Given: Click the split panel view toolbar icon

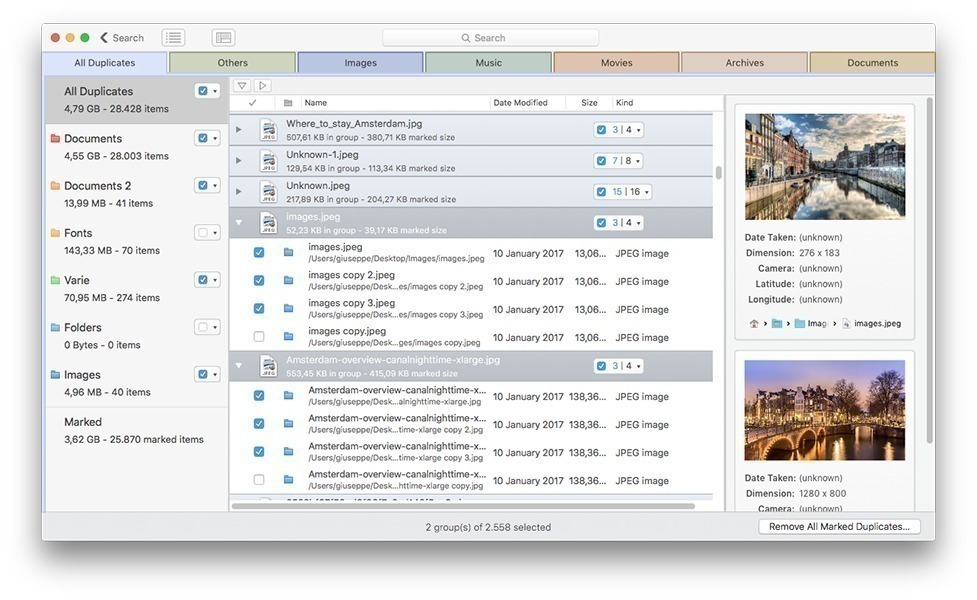Looking at the screenshot, I should click(224, 38).
